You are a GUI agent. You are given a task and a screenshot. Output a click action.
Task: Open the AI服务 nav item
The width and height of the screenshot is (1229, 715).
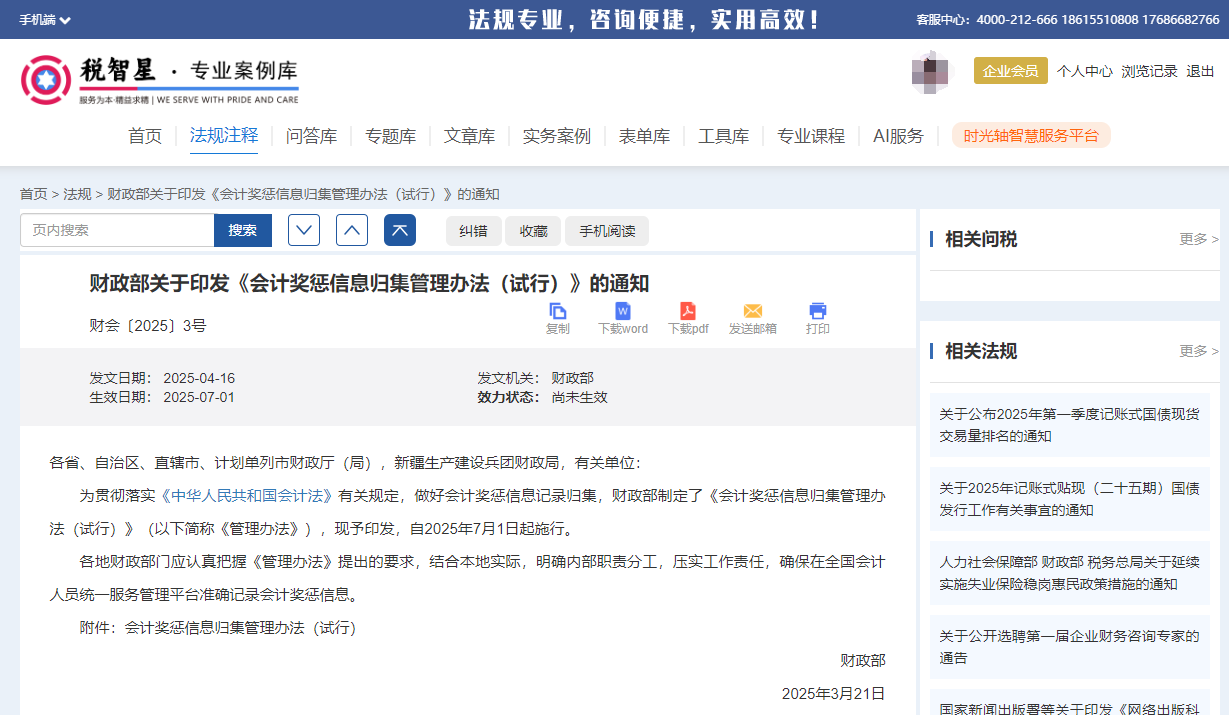click(x=898, y=136)
